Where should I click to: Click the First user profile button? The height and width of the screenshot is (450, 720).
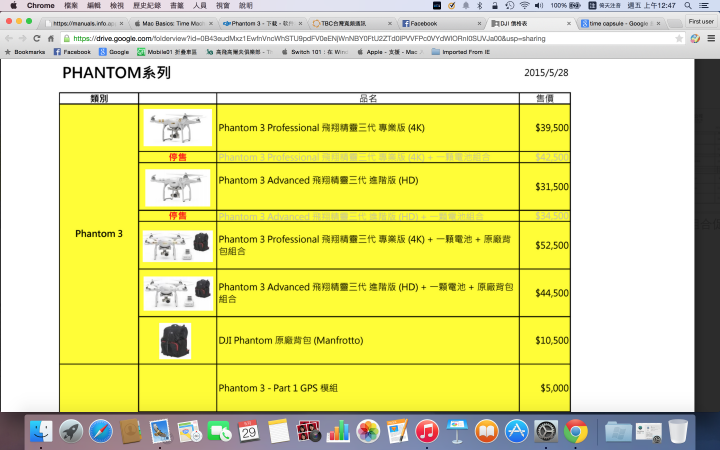coord(701,22)
